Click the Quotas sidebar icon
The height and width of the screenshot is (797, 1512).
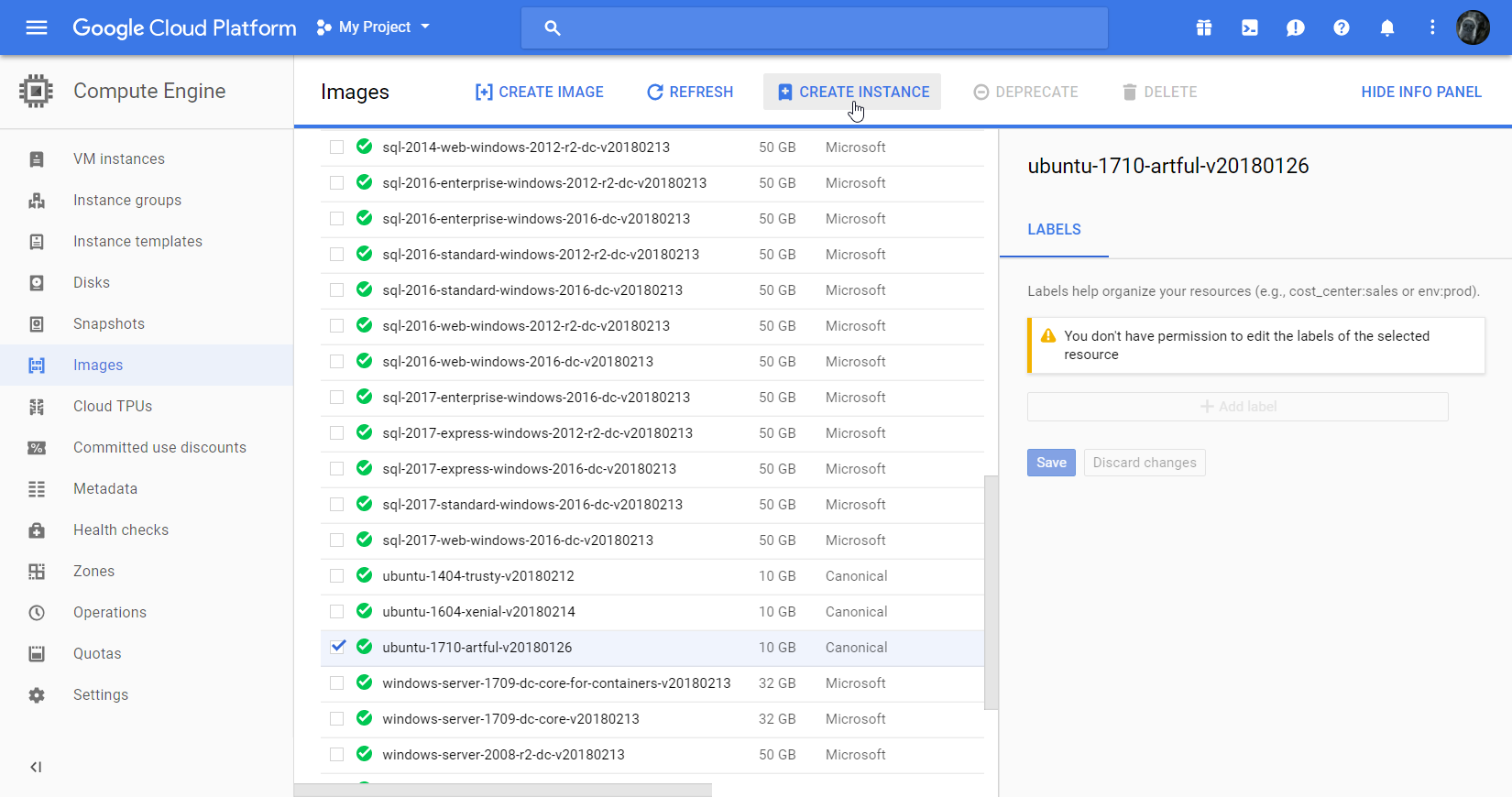[37, 654]
